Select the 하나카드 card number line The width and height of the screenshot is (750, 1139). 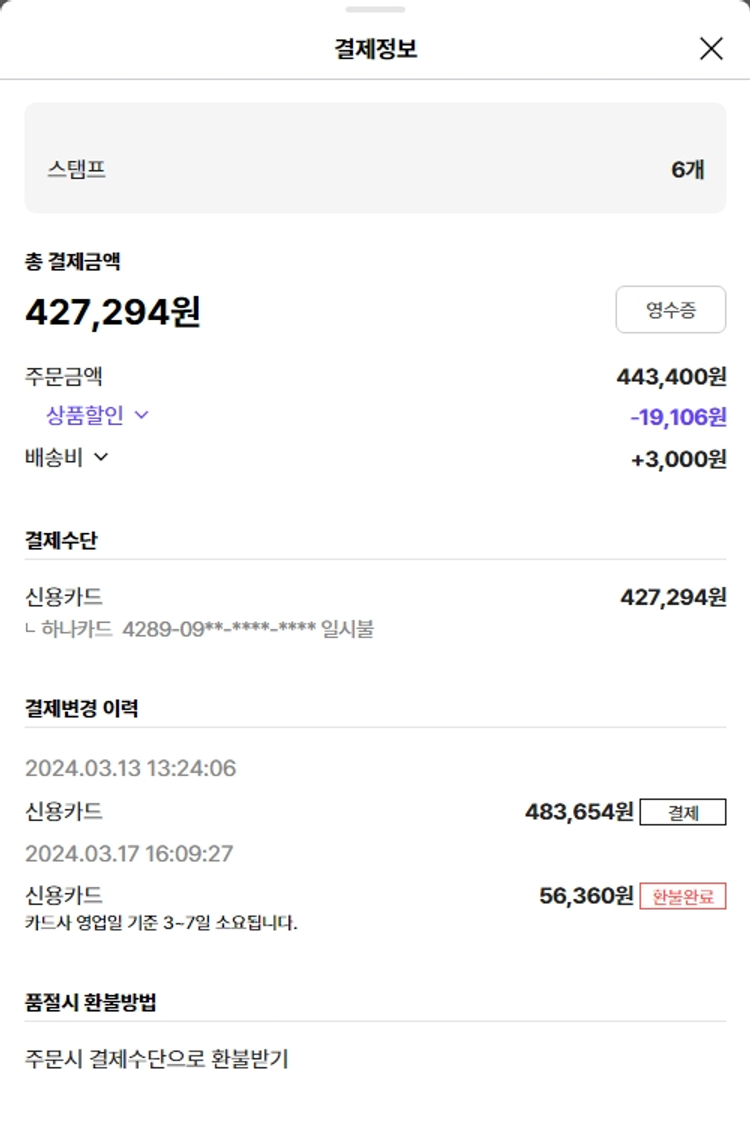click(x=199, y=629)
